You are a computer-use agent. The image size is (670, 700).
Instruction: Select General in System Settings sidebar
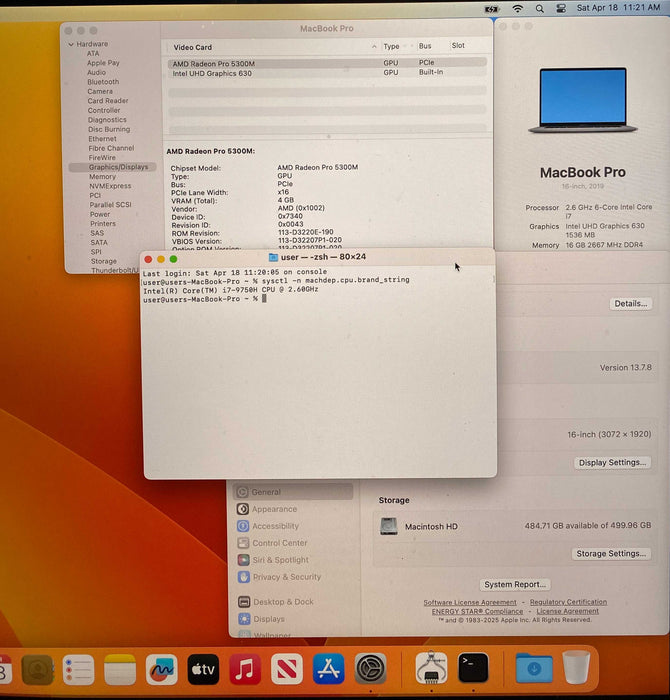coord(293,492)
